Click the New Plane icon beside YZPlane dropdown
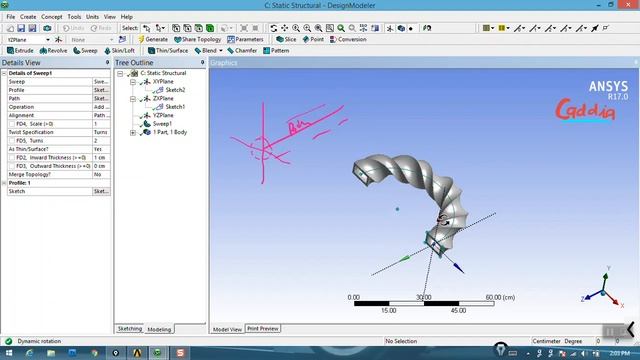The height and width of the screenshot is (360, 640). tap(58, 40)
